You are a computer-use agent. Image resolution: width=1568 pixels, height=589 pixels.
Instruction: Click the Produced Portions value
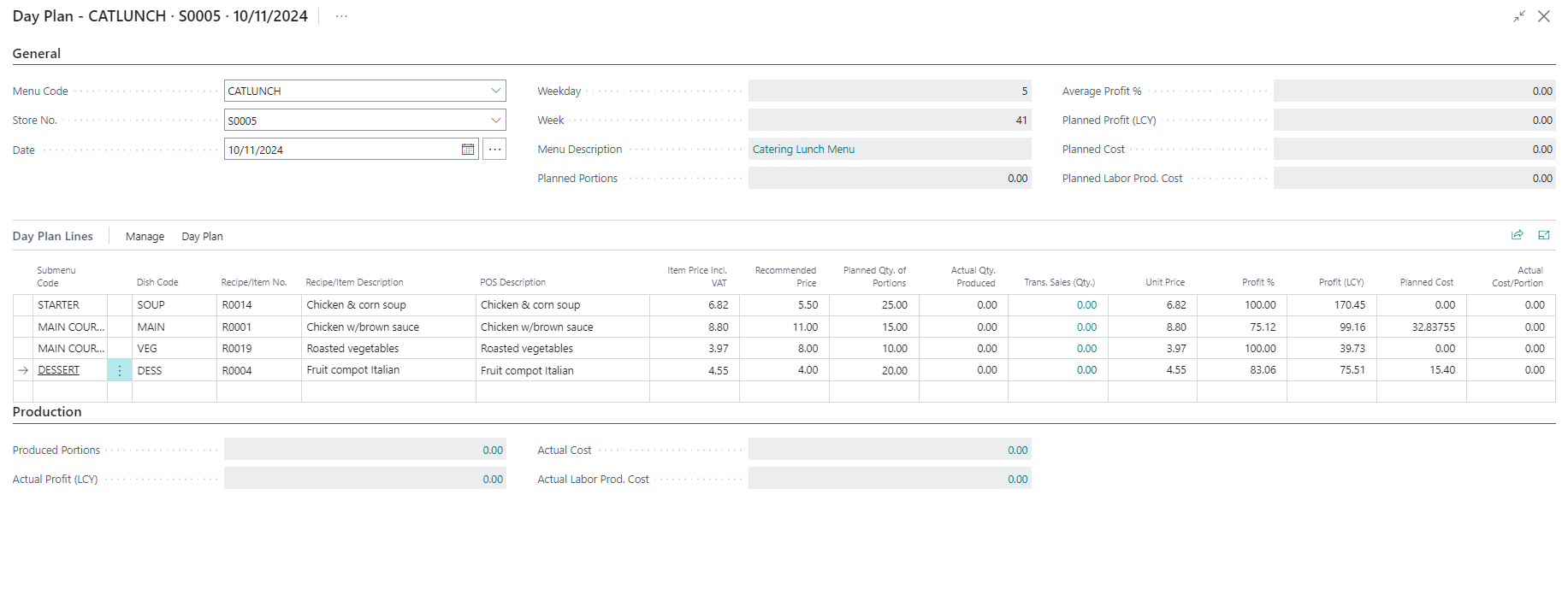[x=493, y=451]
